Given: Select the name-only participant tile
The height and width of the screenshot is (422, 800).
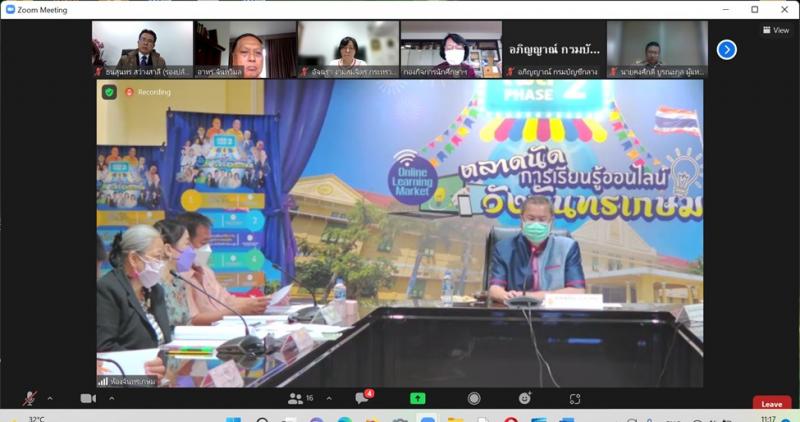Looking at the screenshot, I should (554, 49).
